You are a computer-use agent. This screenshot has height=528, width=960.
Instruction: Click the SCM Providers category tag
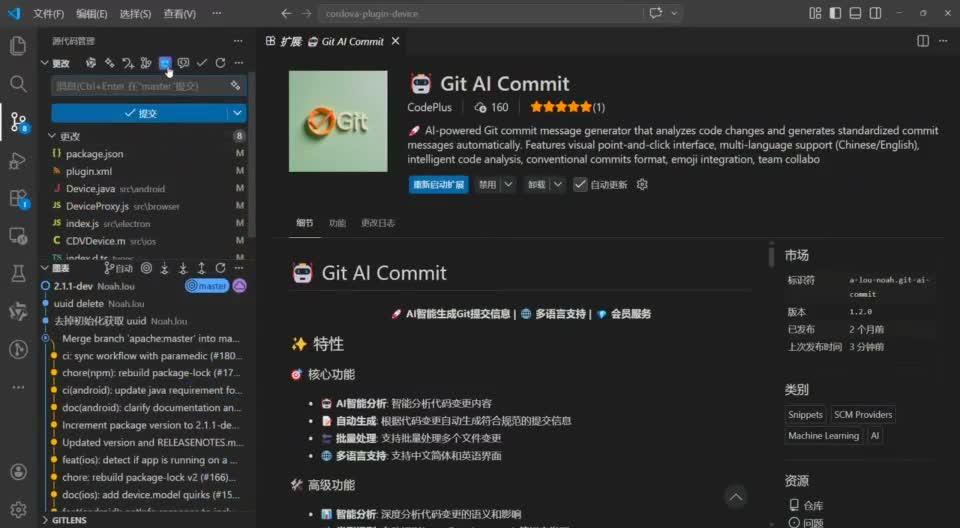(x=863, y=415)
